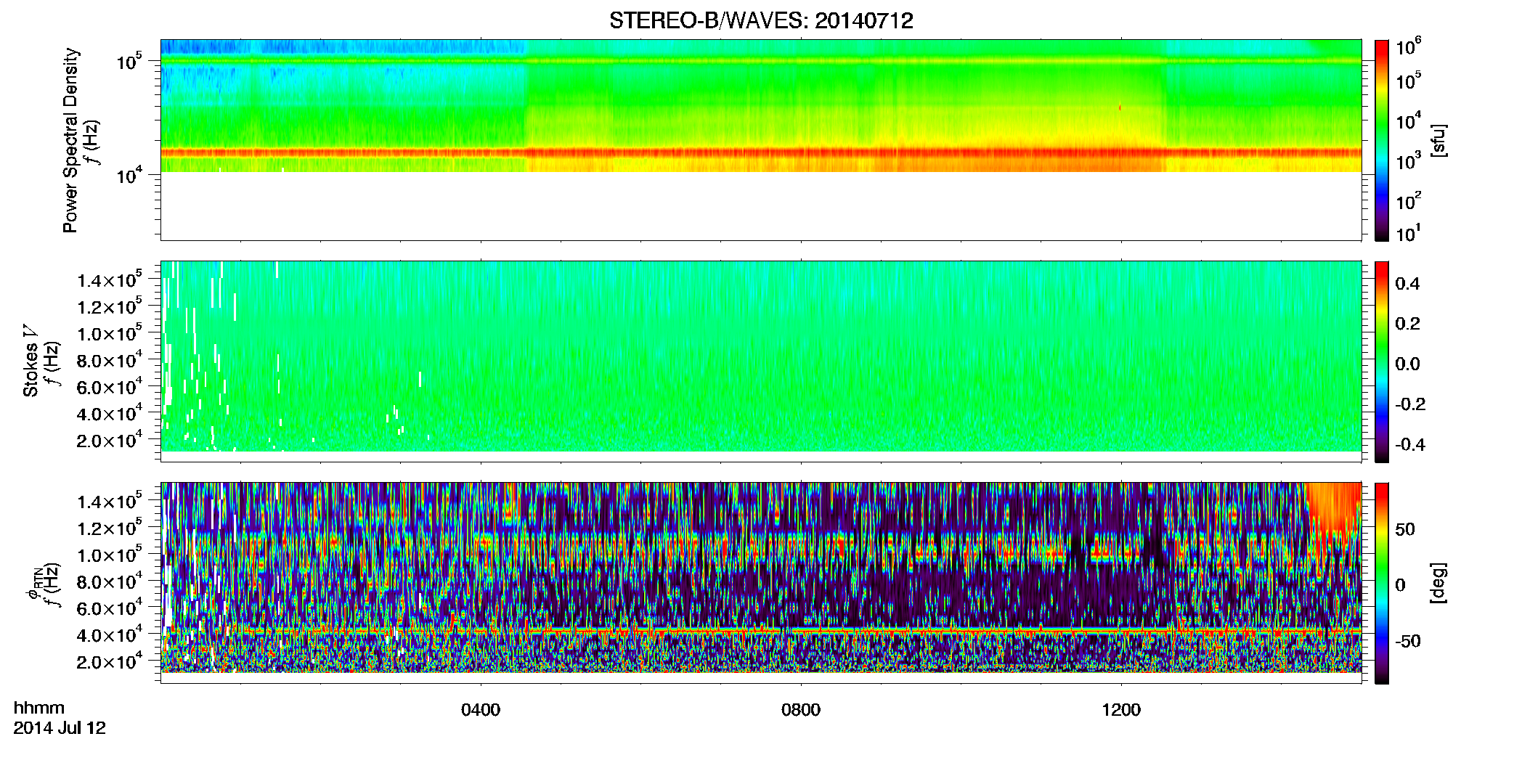Click the hhmm time format label
Viewport: 1522px width, 784px height.
[x=39, y=709]
